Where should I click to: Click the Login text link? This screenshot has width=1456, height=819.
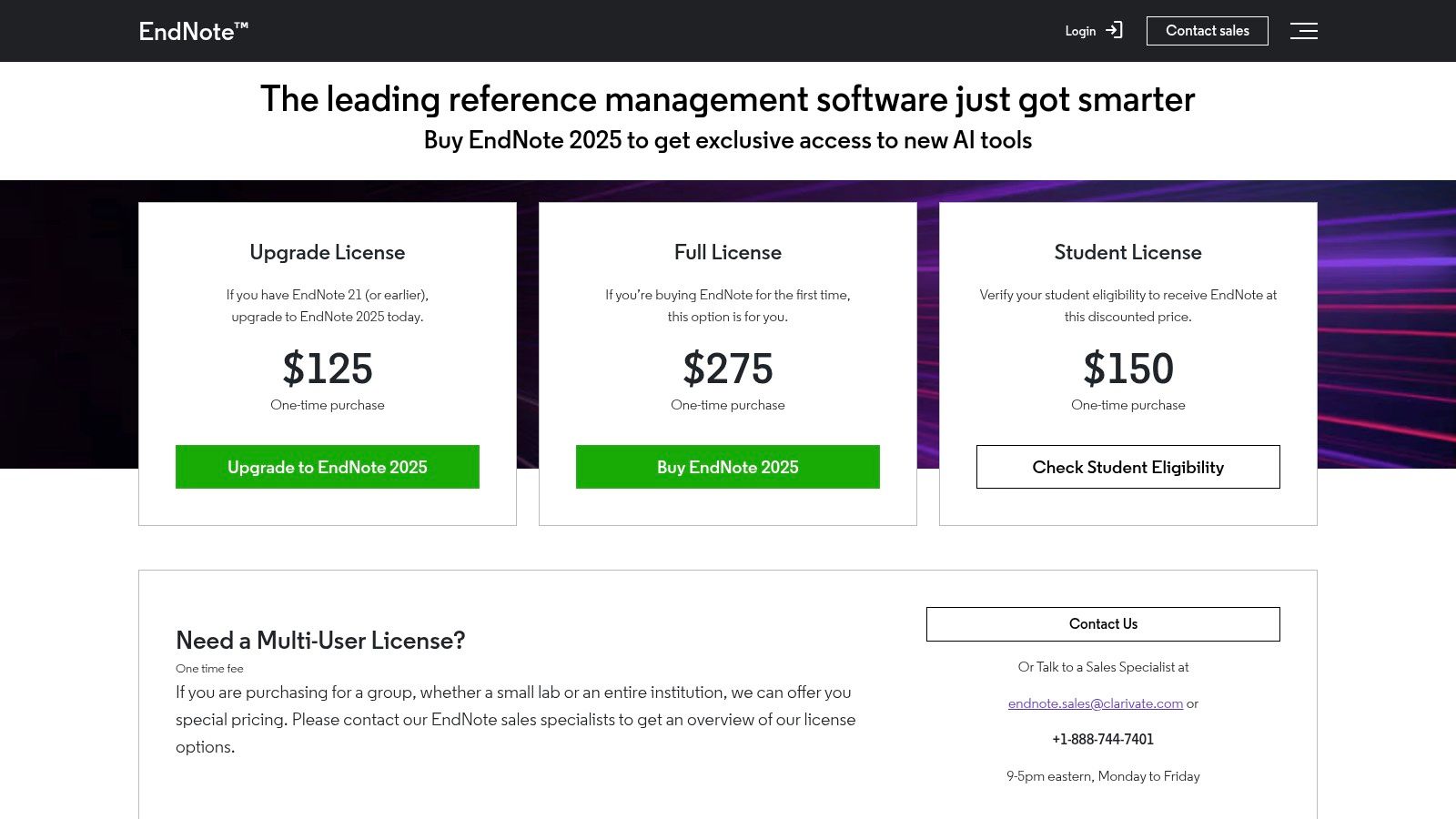[1080, 31]
